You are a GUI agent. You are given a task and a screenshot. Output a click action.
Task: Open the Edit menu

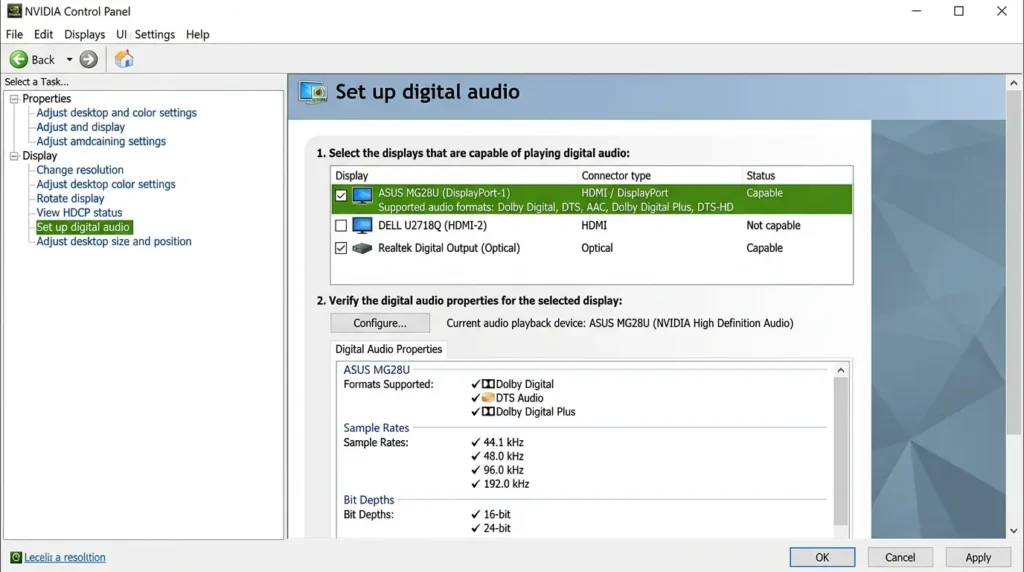coord(43,35)
